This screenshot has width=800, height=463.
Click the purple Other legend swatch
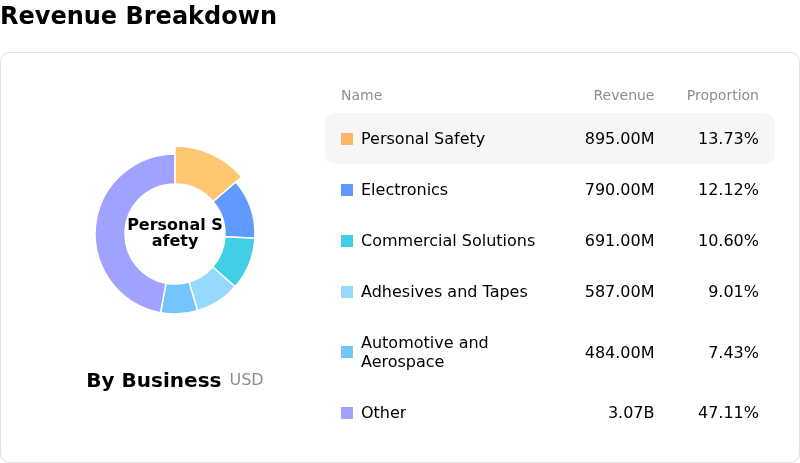(347, 413)
